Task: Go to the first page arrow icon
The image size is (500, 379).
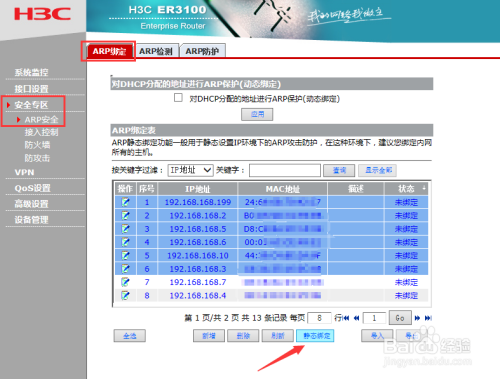Action: click(x=346, y=318)
